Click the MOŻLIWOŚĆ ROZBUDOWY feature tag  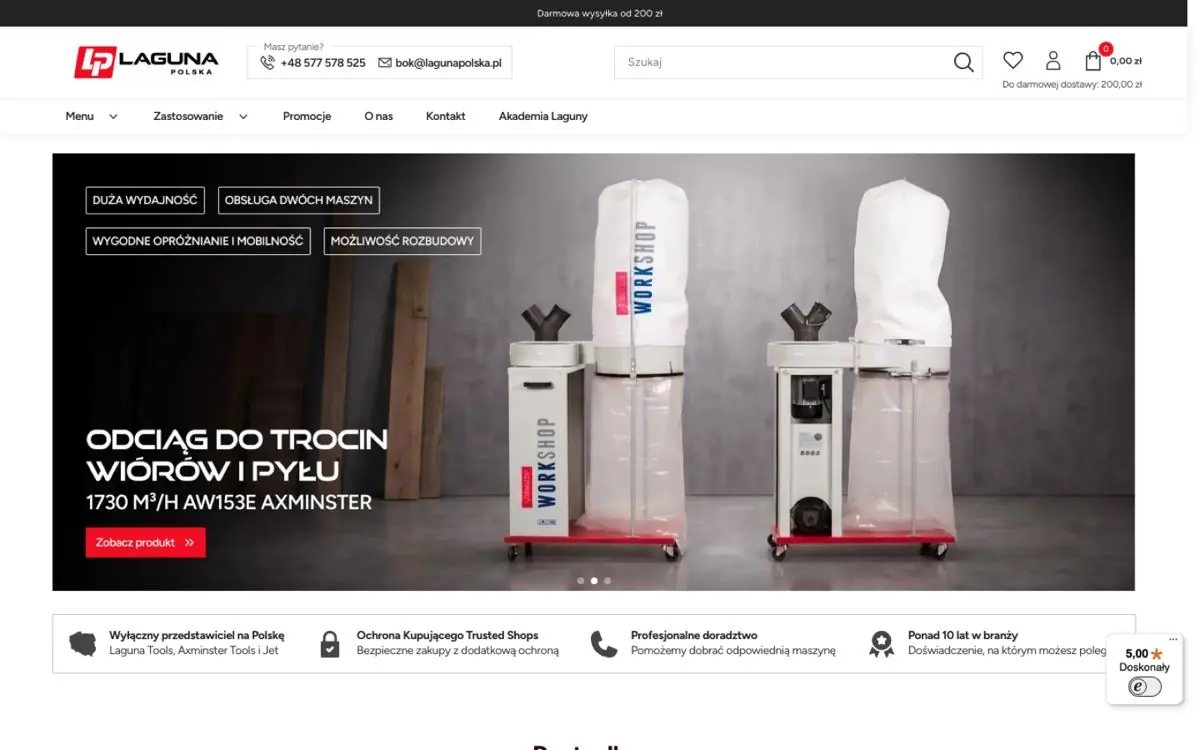[x=403, y=241]
